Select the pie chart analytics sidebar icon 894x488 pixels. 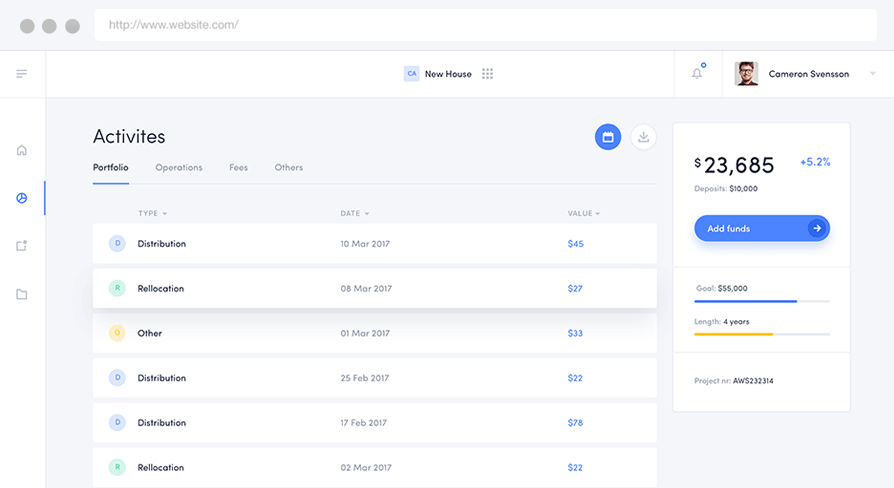pyautogui.click(x=22, y=198)
